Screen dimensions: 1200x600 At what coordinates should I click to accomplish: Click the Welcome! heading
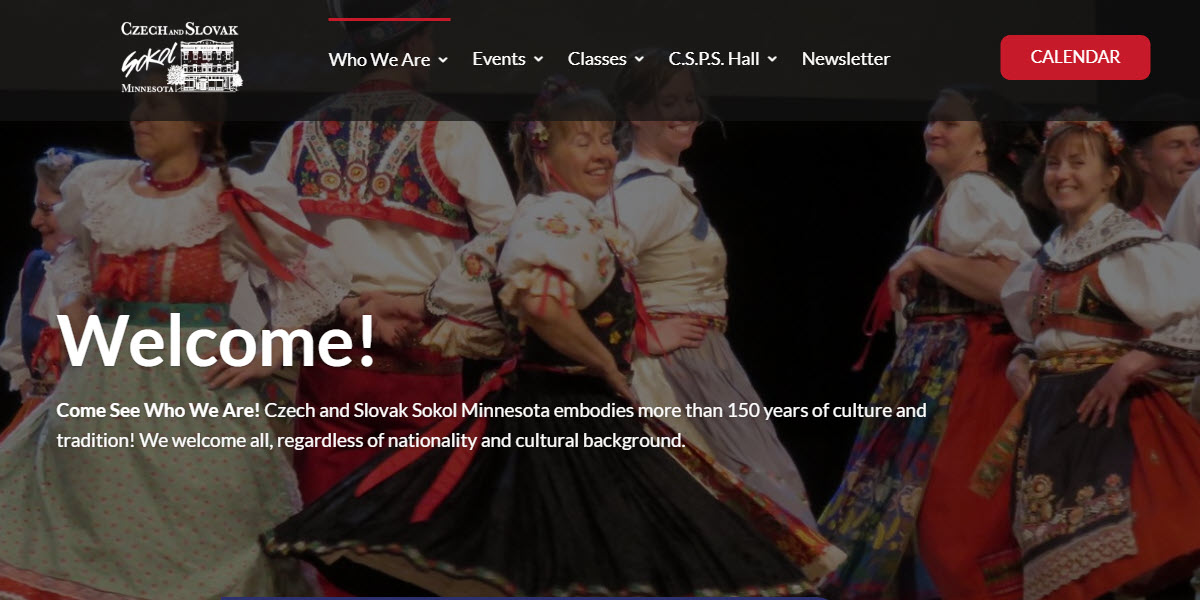tap(218, 340)
